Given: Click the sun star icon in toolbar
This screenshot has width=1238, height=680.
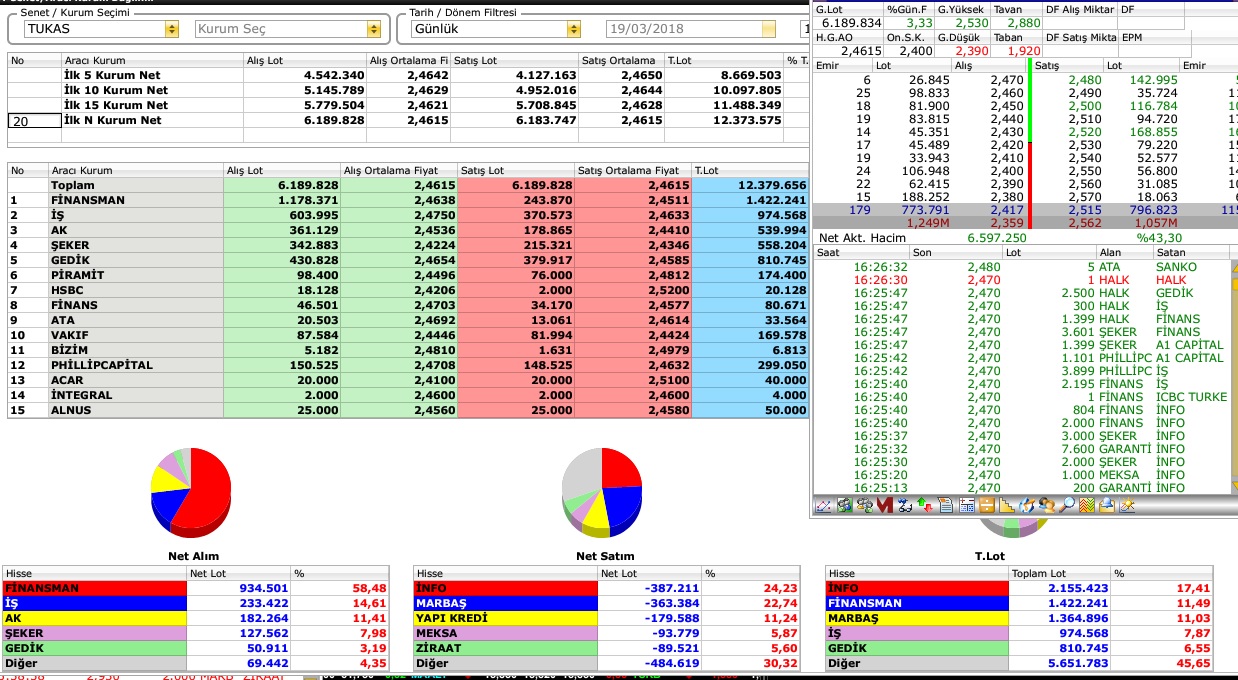Looking at the screenshot, I should 1127,506.
